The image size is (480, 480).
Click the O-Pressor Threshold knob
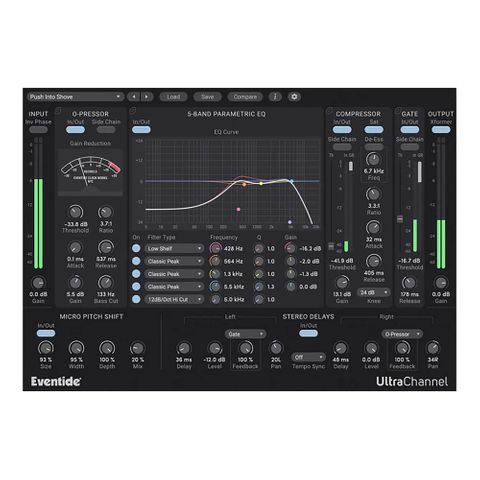point(76,212)
